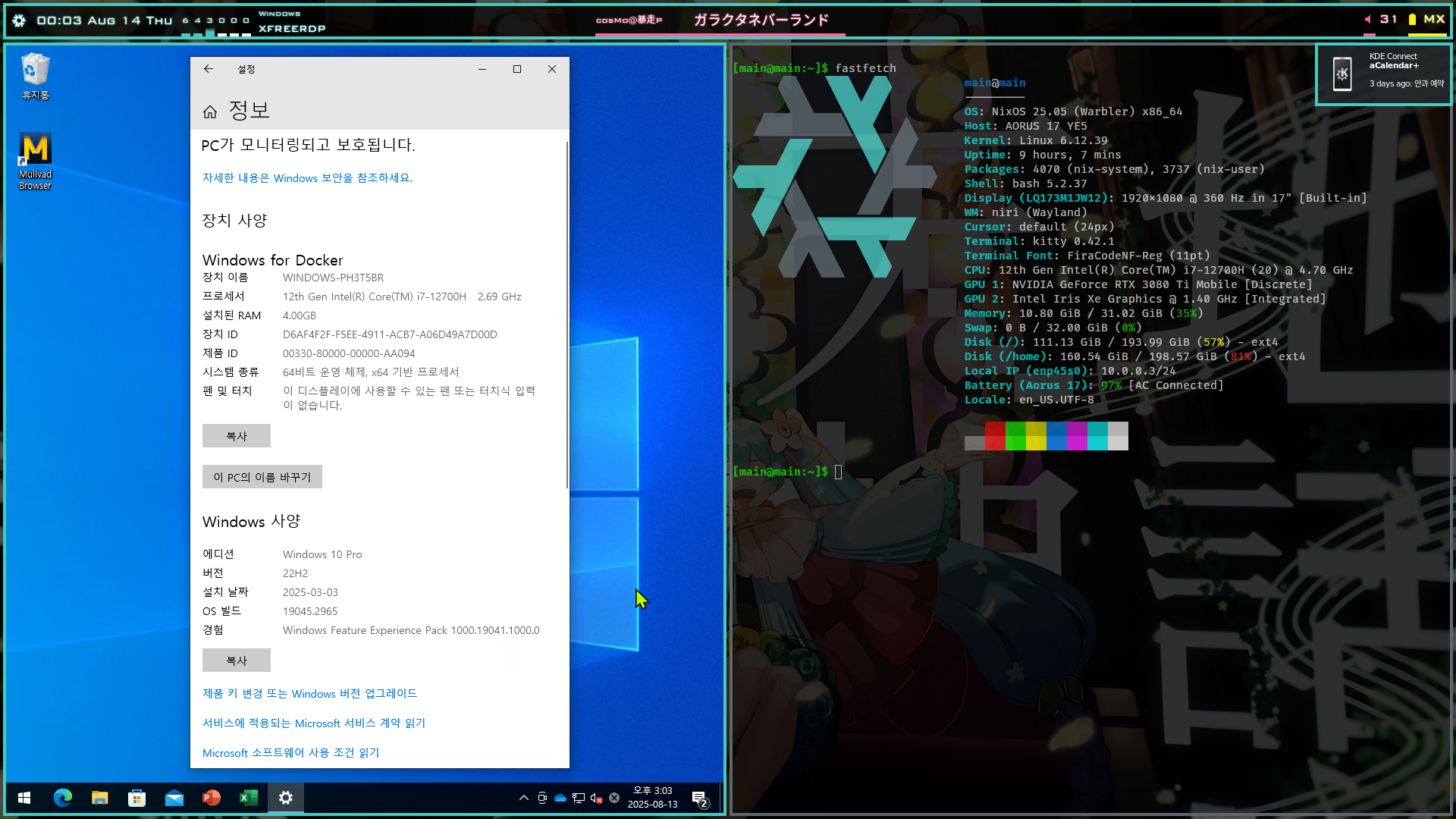Click the gear icon in the top status bar

pos(17,20)
